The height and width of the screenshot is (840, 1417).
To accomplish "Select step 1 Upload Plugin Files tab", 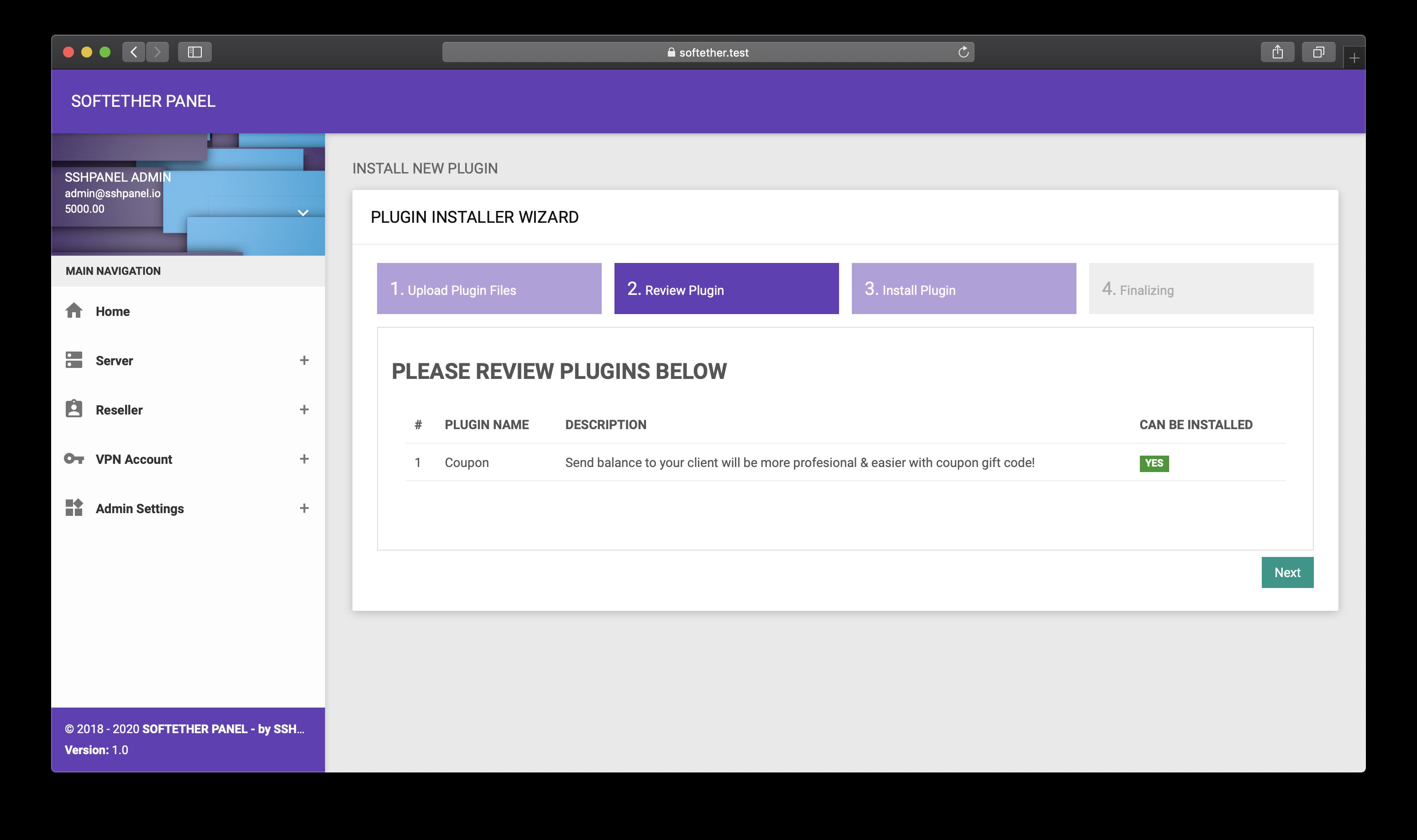I will 489,288.
